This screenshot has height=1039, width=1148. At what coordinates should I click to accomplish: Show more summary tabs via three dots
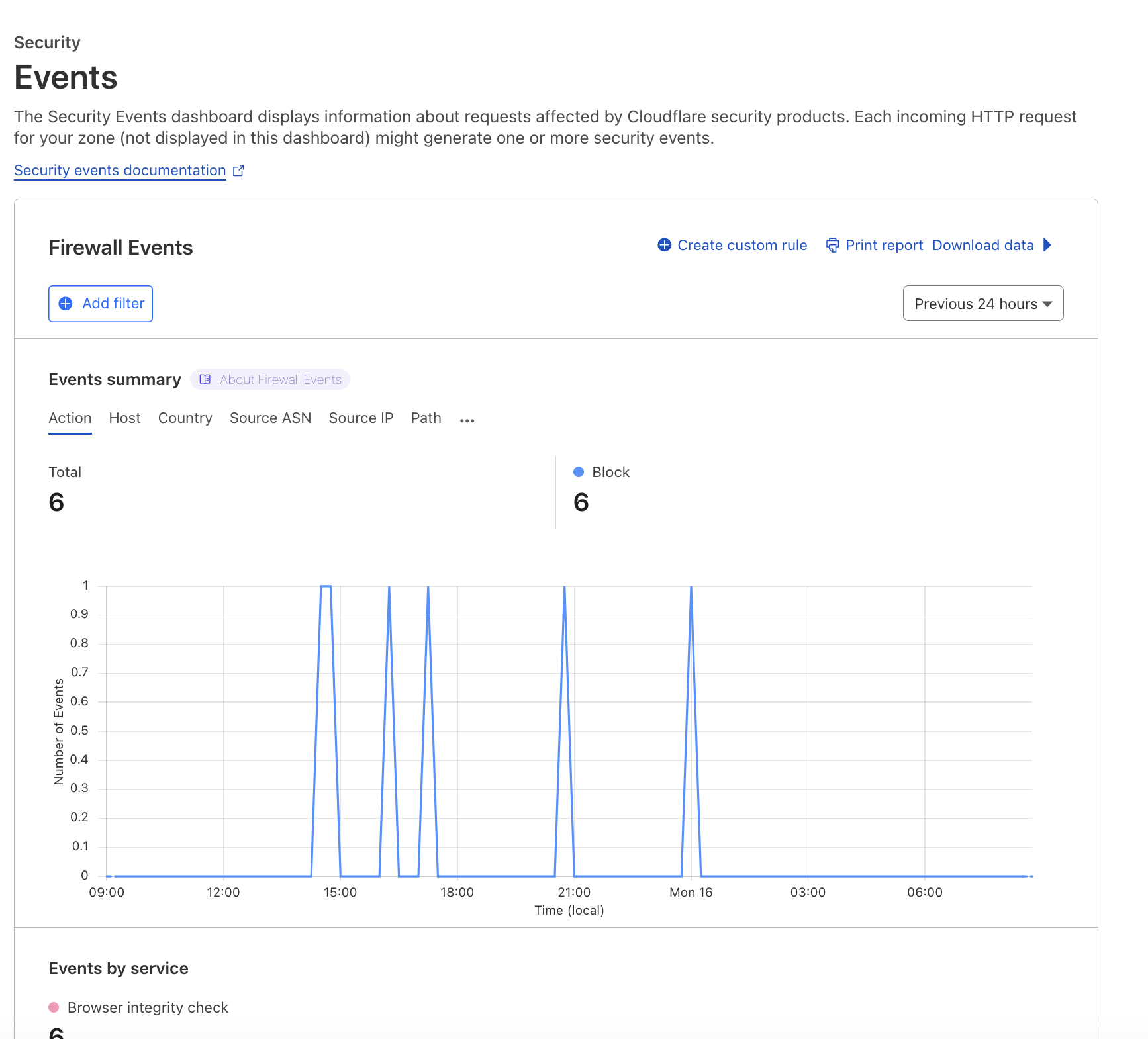(x=467, y=420)
